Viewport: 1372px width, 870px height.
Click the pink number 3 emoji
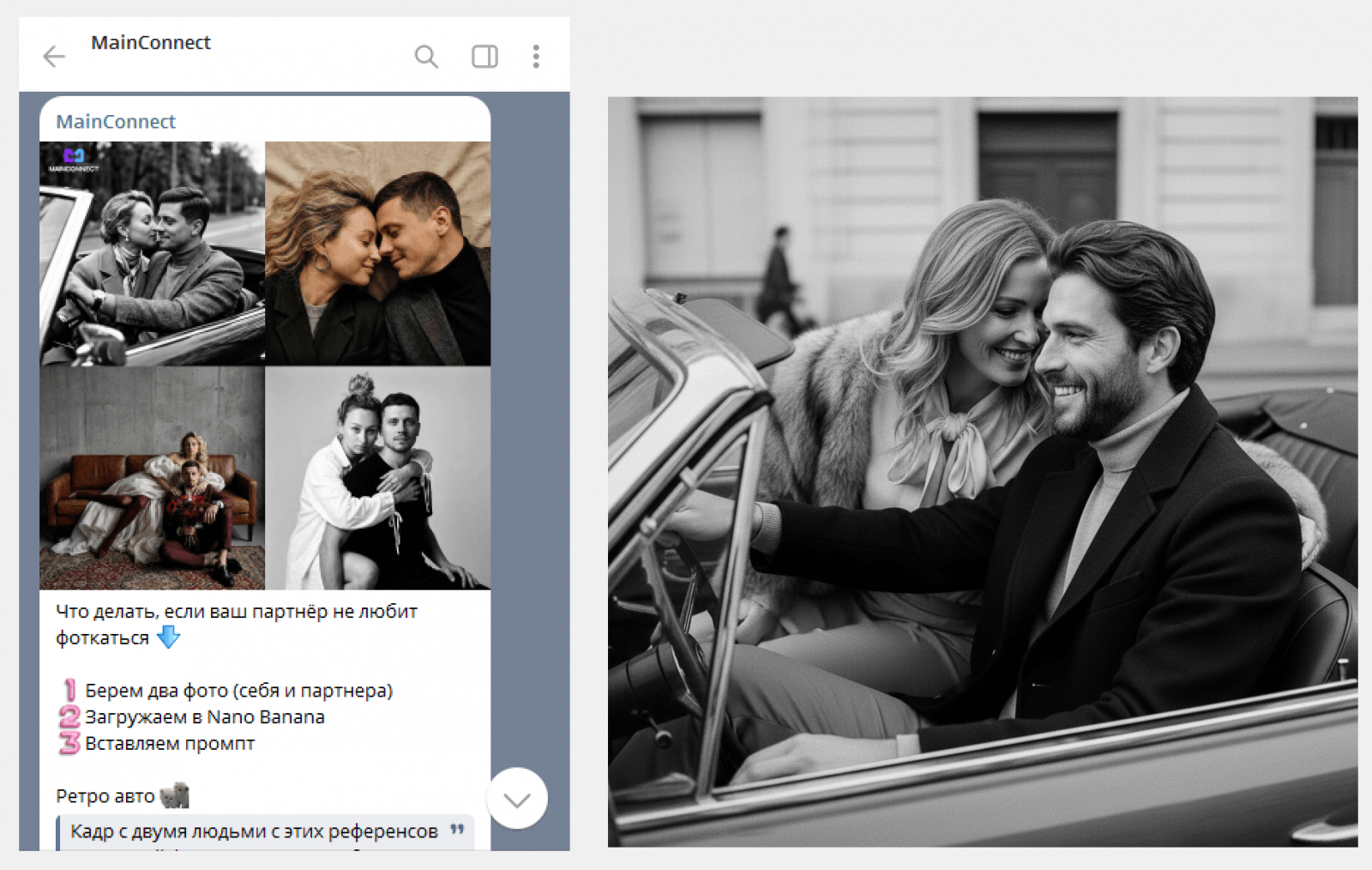pos(69,743)
